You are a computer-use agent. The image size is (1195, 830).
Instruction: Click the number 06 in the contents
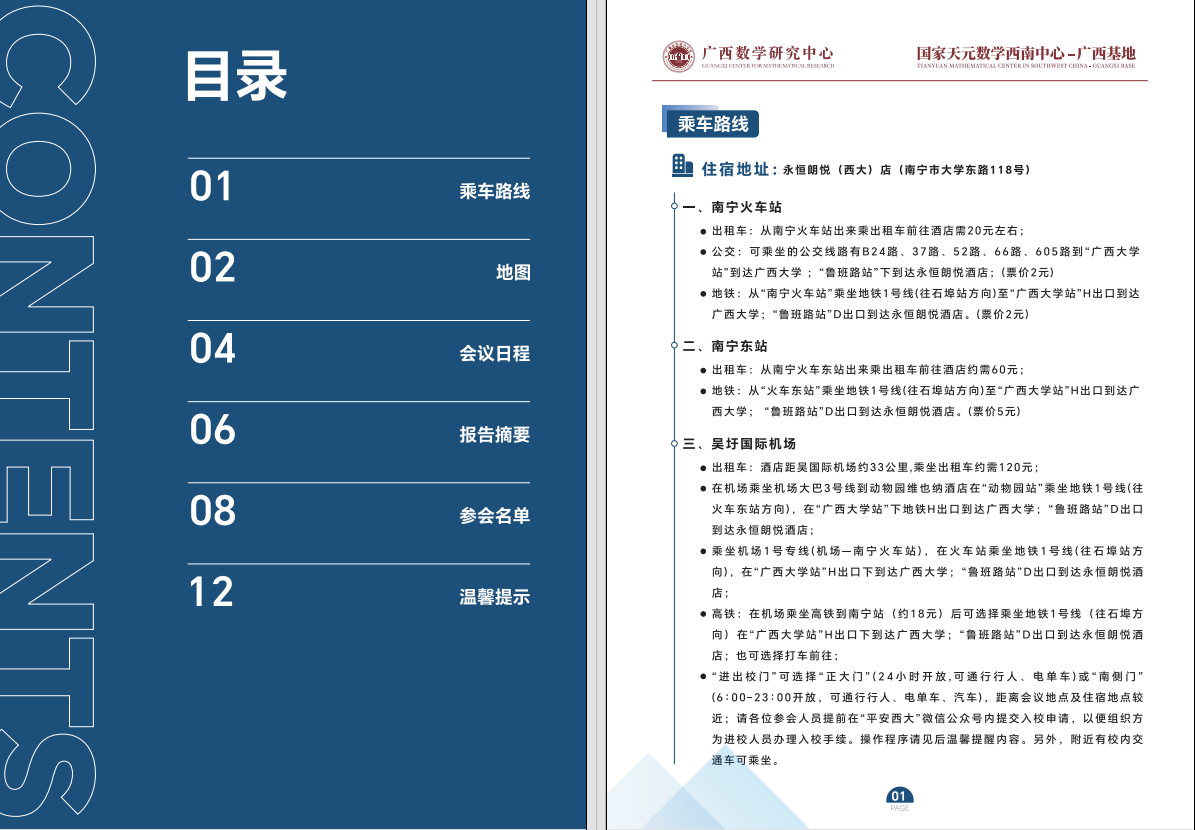212,430
